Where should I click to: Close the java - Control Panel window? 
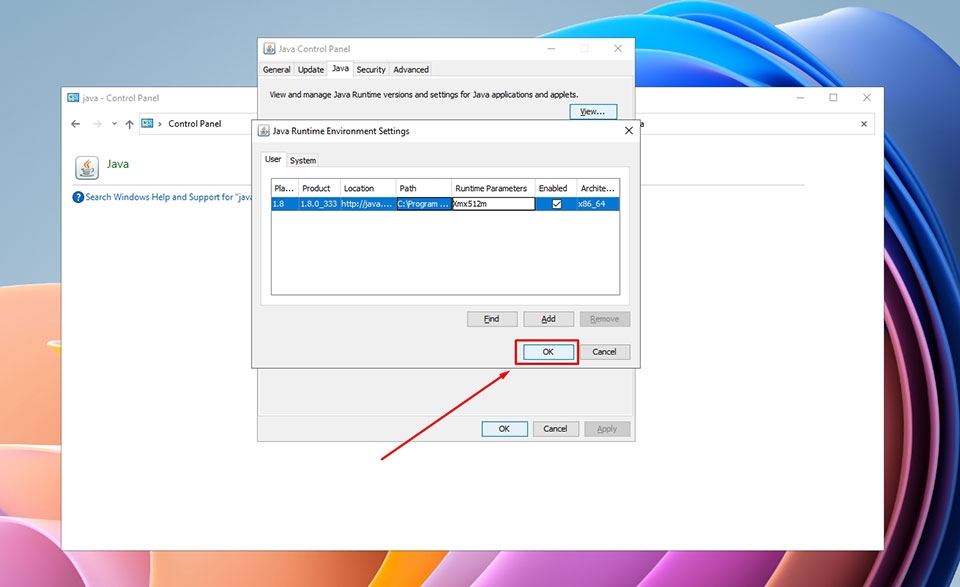866,97
